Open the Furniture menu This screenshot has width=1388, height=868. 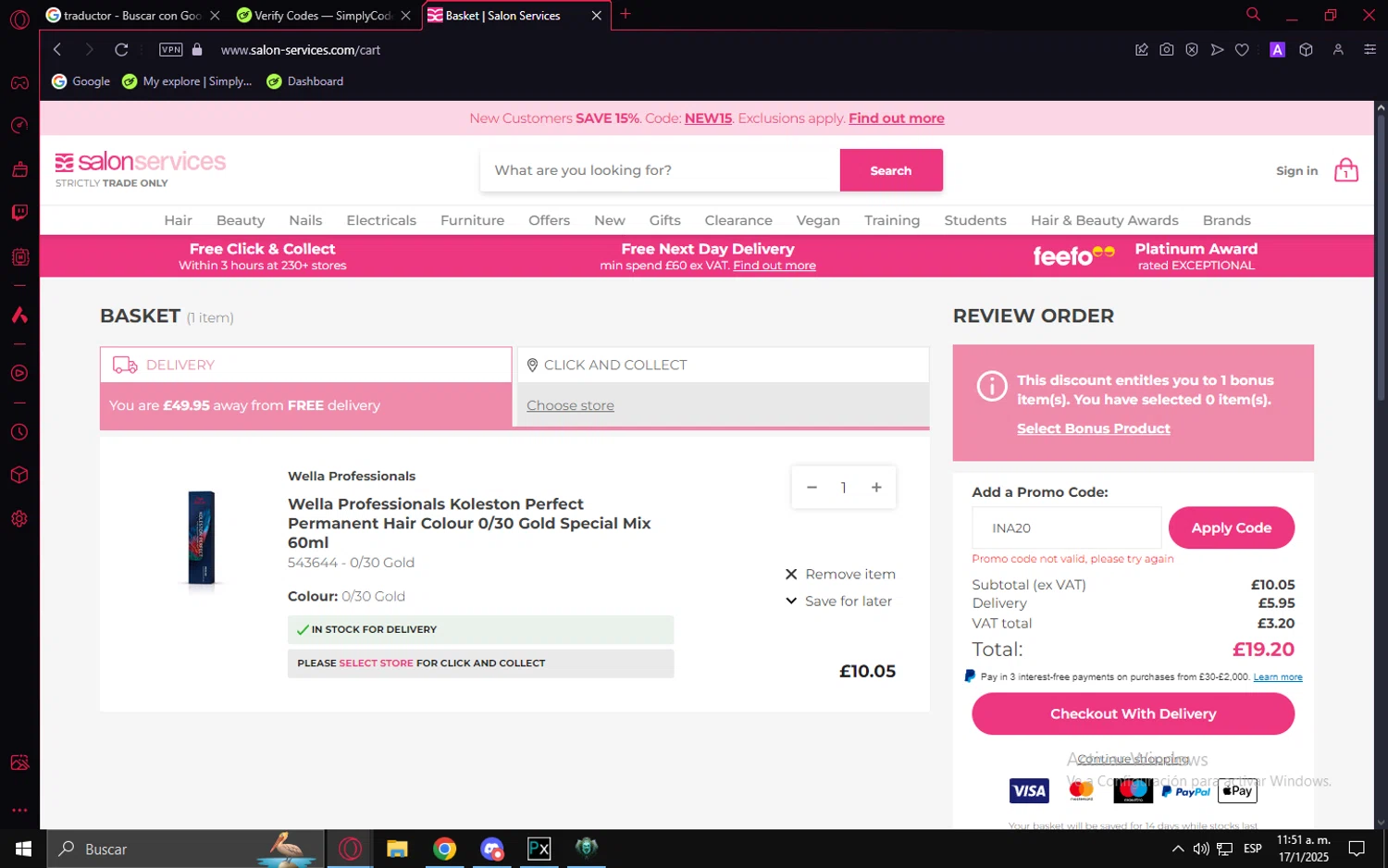[472, 220]
